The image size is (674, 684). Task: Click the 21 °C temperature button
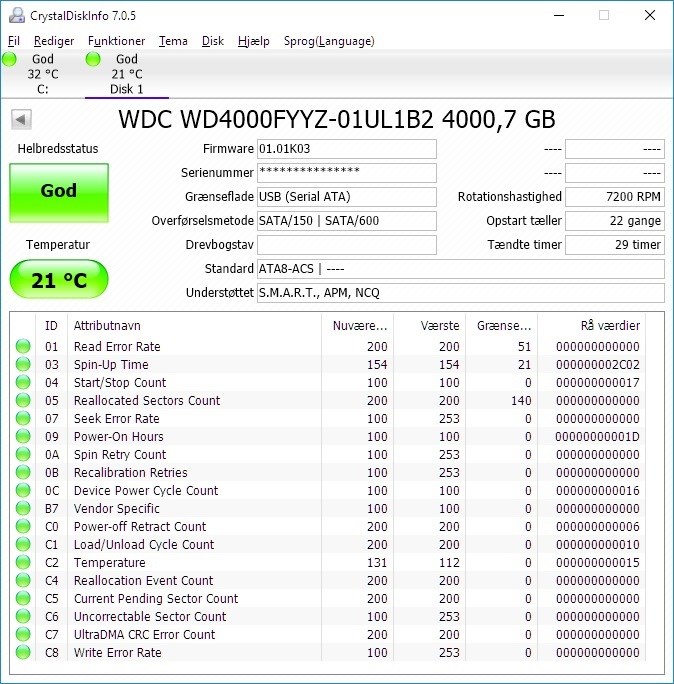click(58, 280)
